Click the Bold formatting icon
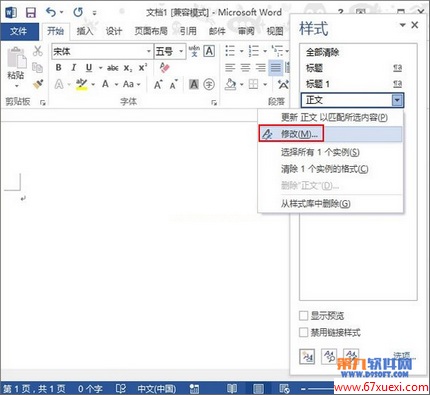This screenshot has width=430, height=395. [x=59, y=68]
